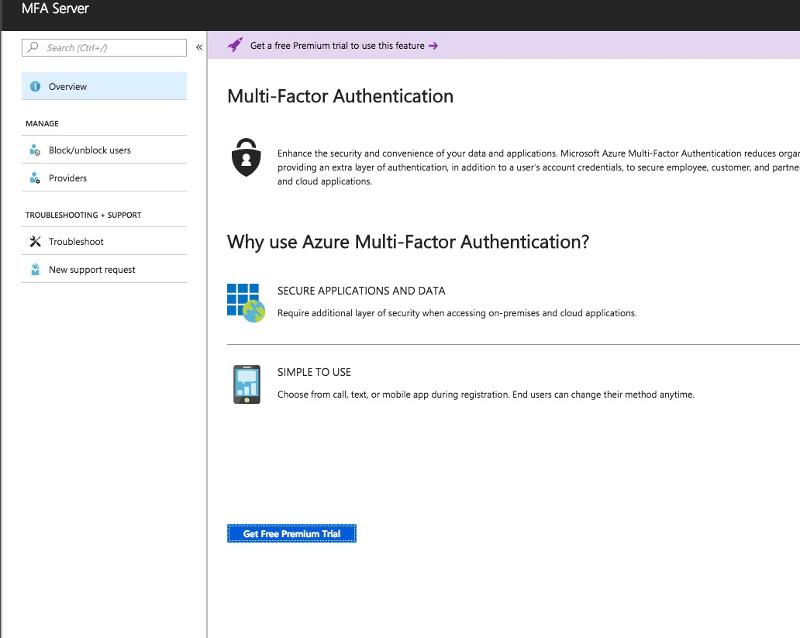Click 'SECURE APPLICATIONS AND DATA' text
Screen dimensions: 800x638
(361, 291)
